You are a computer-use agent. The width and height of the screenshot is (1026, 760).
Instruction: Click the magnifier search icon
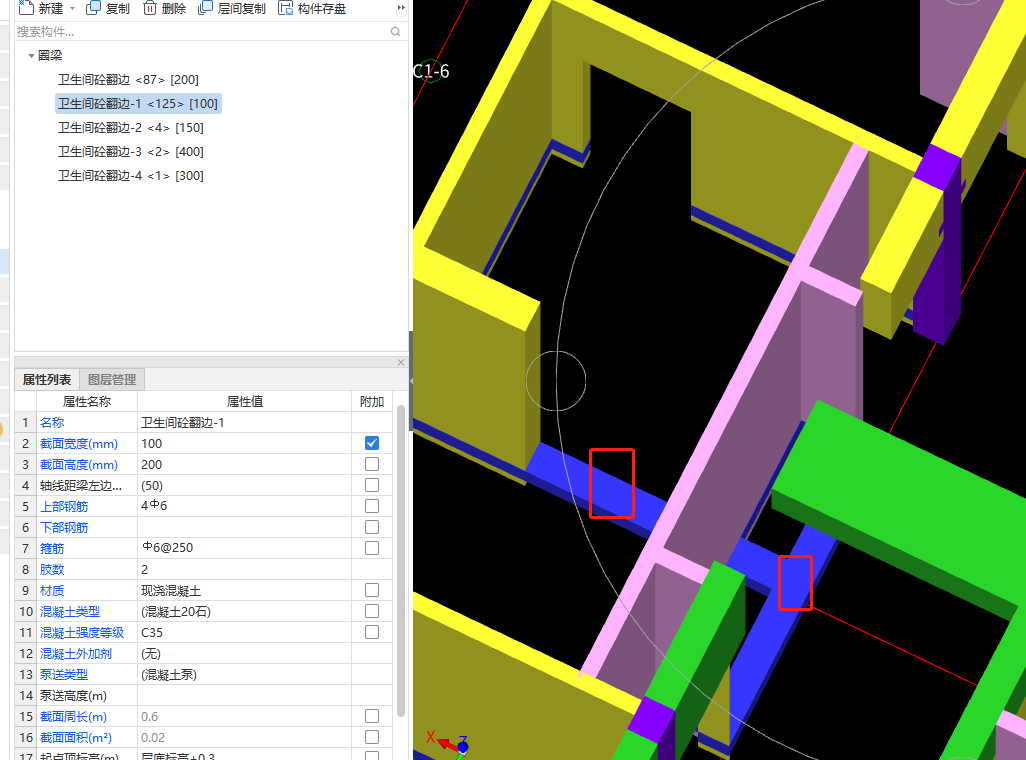[395, 31]
